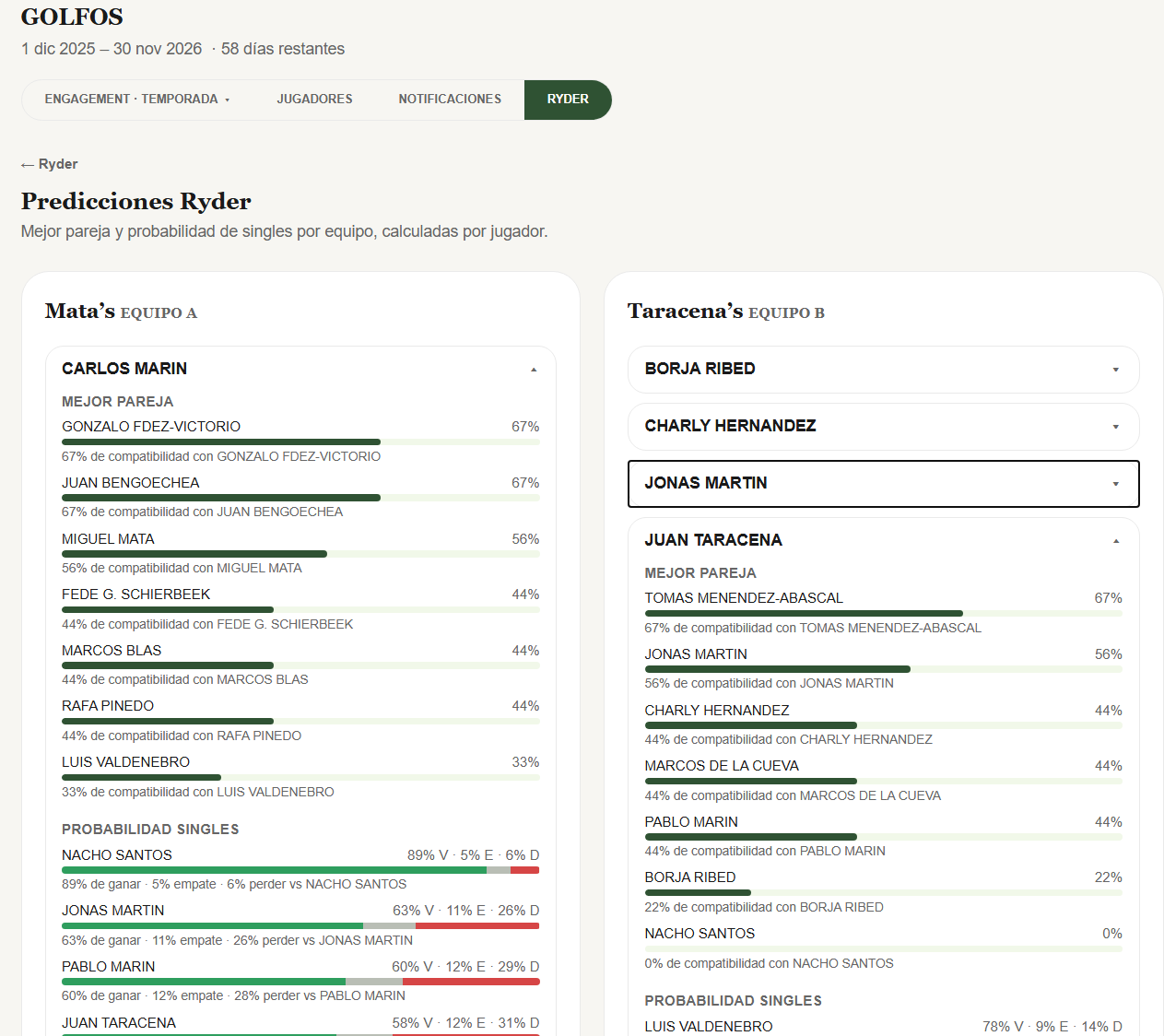Viewport: 1164px width, 1036px height.
Task: Expand the Charly Hernandez panel
Action: point(883,426)
